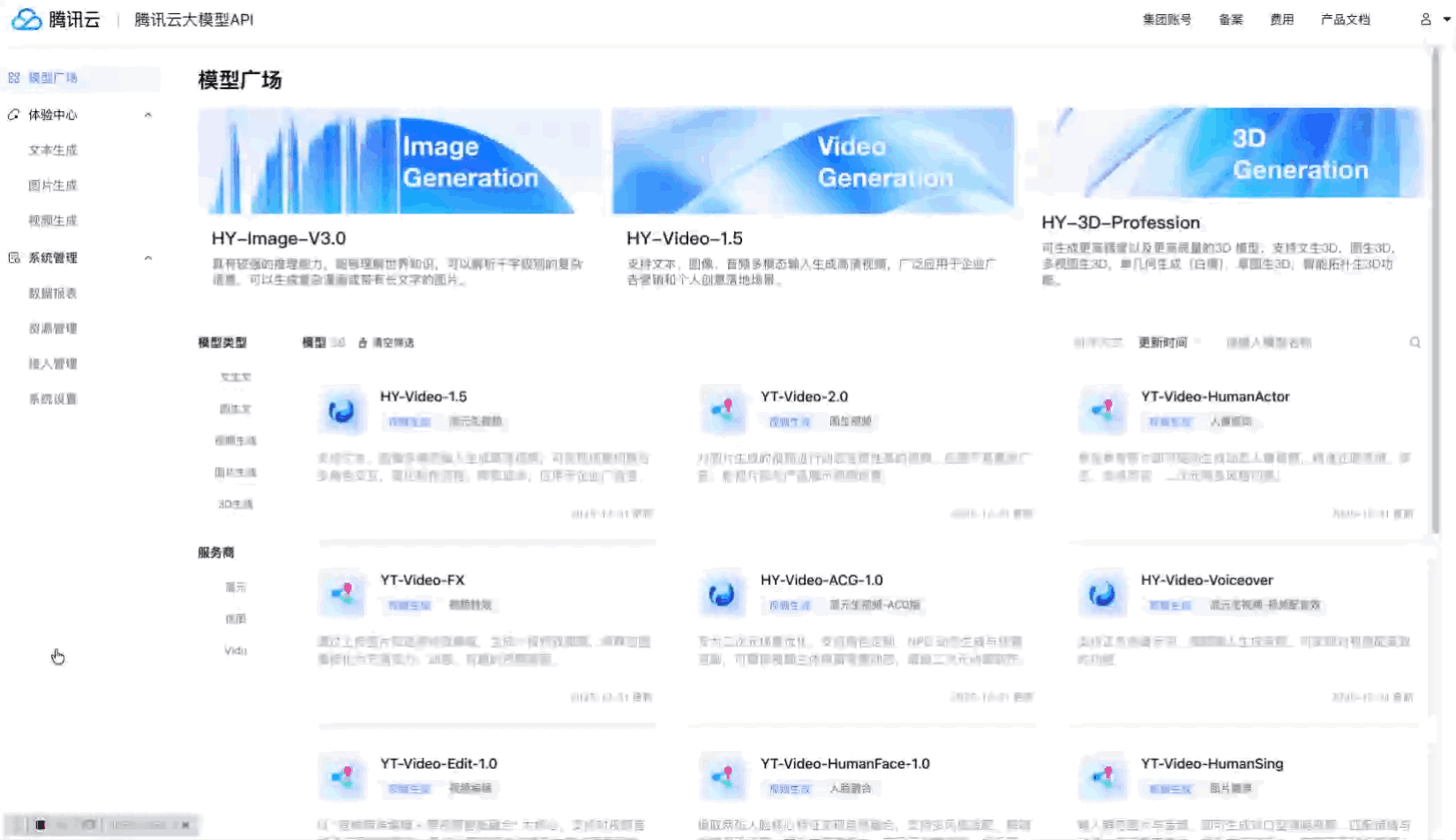
Task: Open the 模型广场 grid icon in sidebar
Action: pos(12,78)
